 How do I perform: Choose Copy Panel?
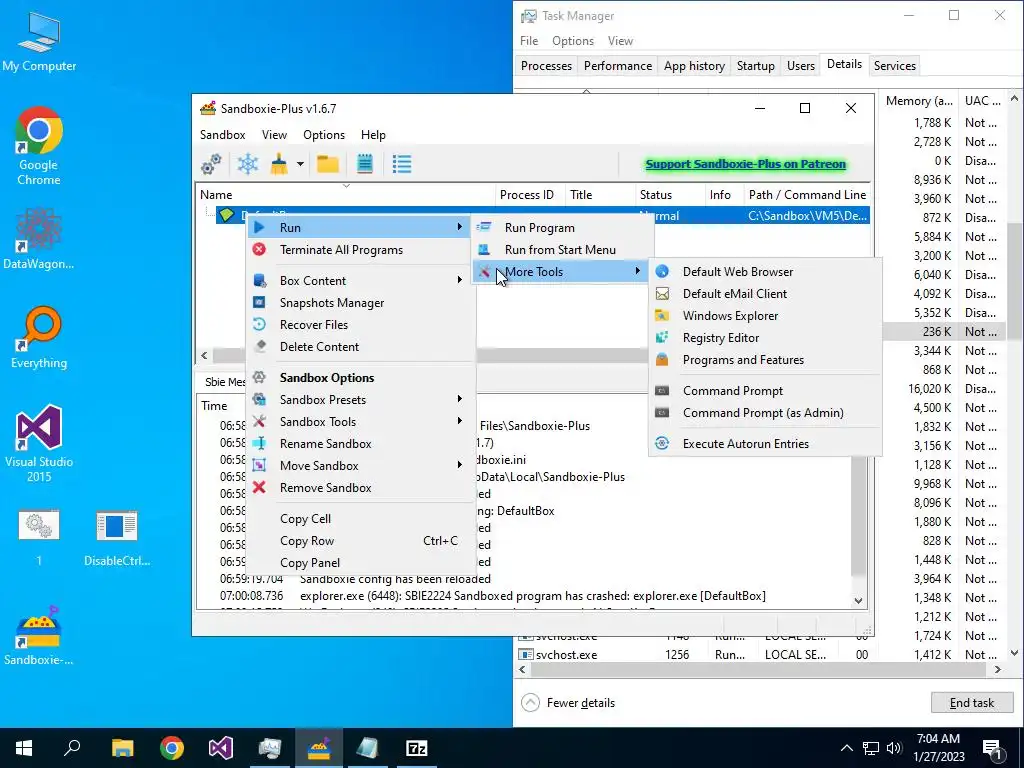pyautogui.click(x=310, y=563)
